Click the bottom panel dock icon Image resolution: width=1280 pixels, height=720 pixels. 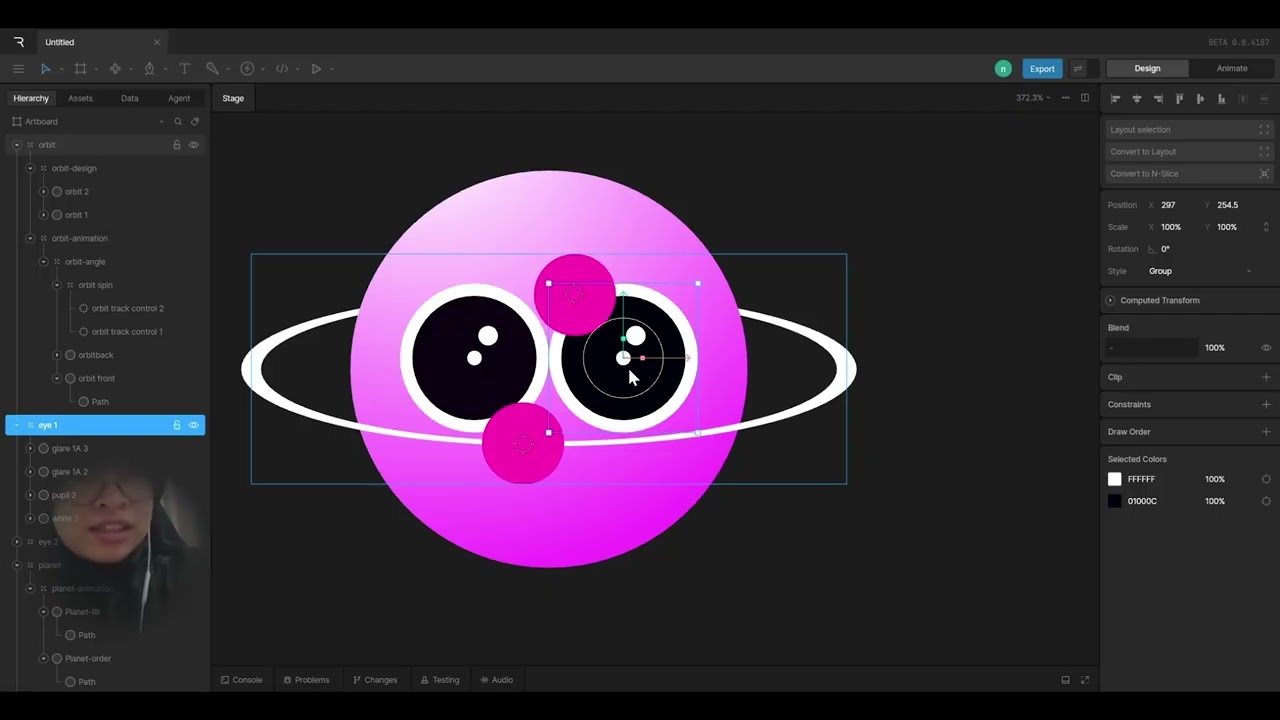click(1065, 680)
